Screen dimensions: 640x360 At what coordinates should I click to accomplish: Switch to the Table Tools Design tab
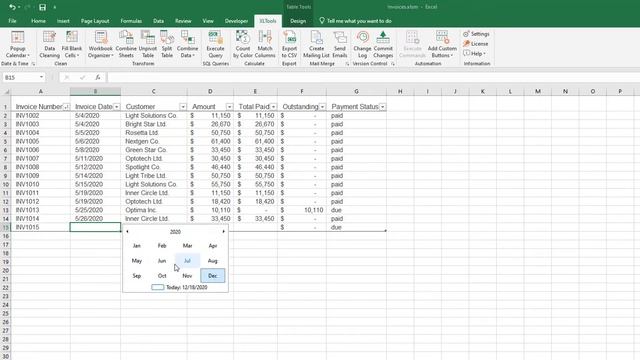pyautogui.click(x=298, y=21)
